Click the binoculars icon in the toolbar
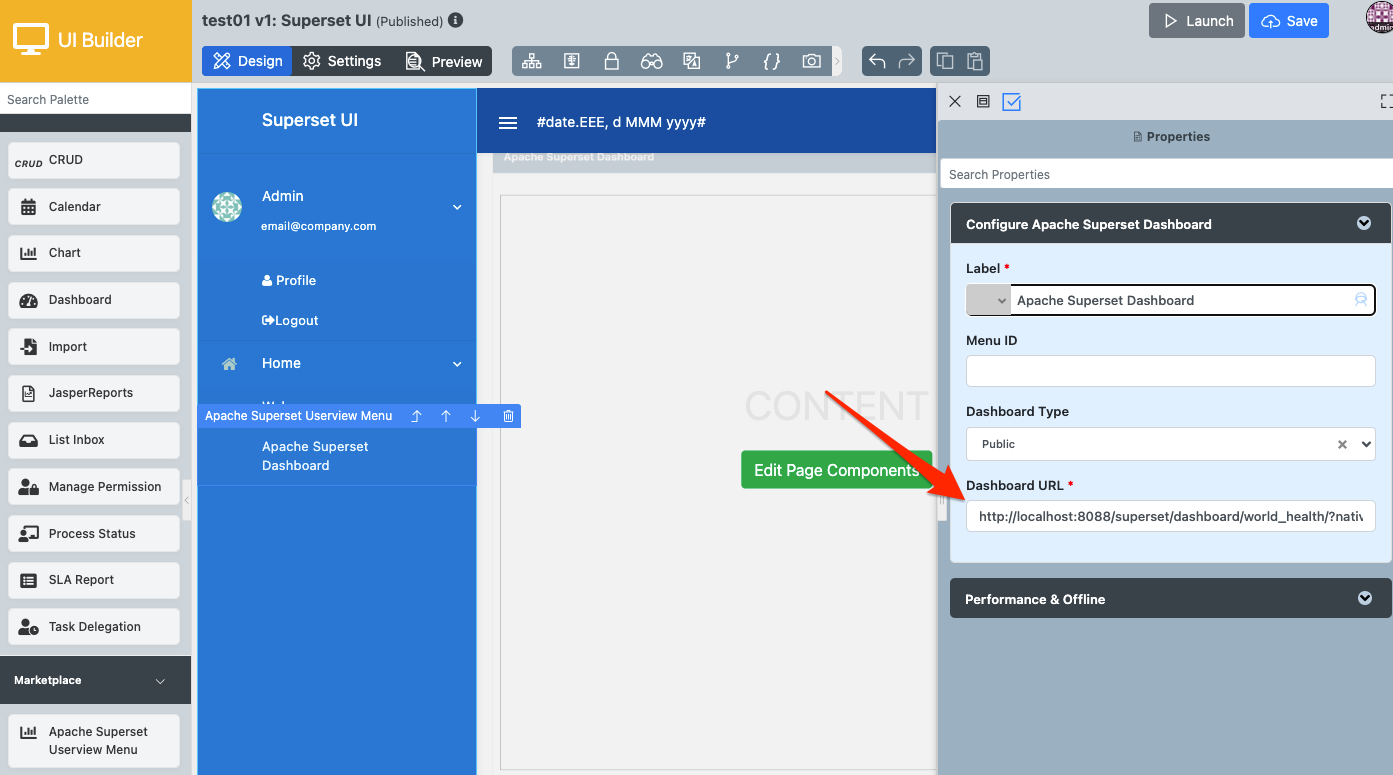This screenshot has width=1393, height=775. coord(651,61)
